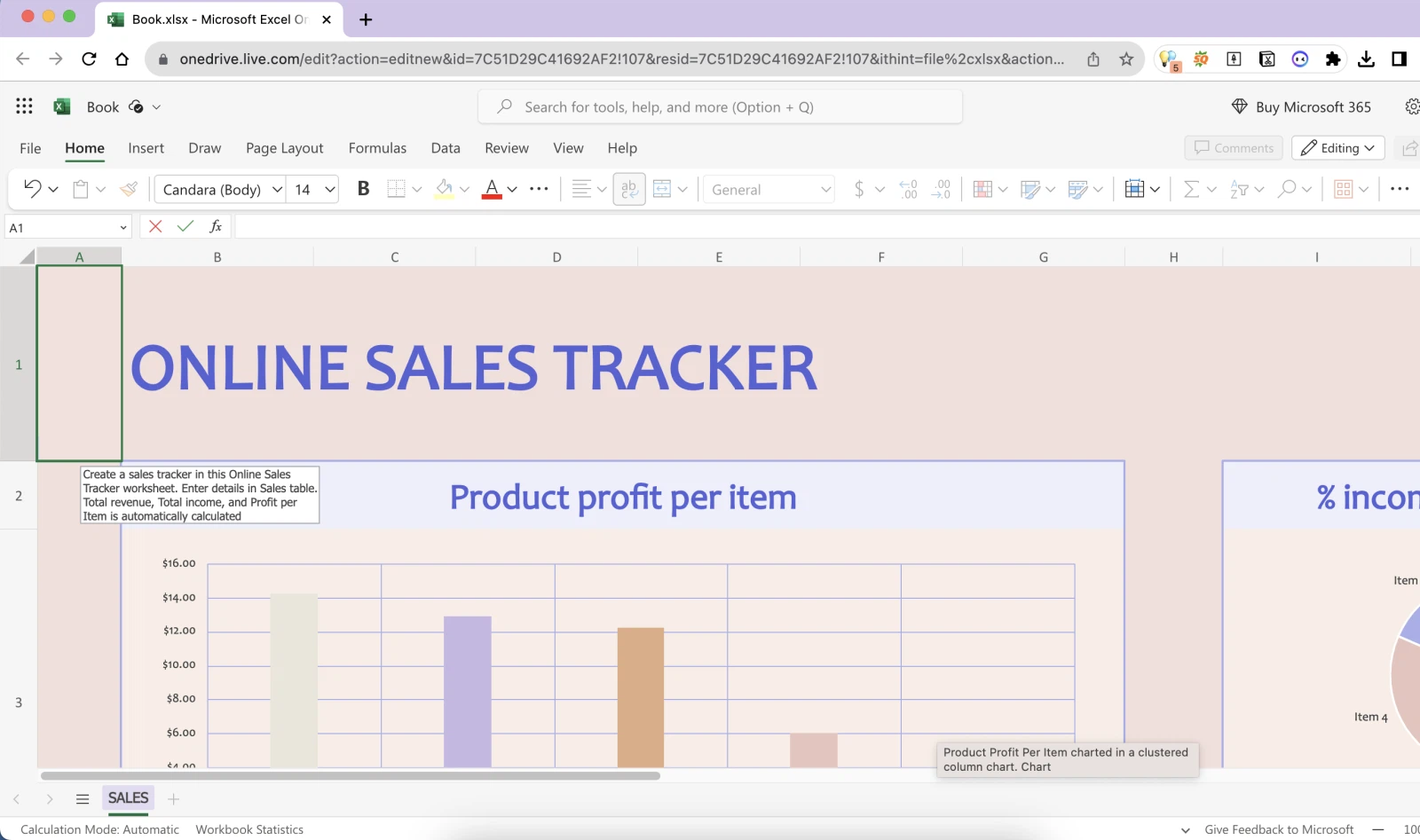Open the Page Layout tab
1420x840 pixels.
(x=284, y=148)
